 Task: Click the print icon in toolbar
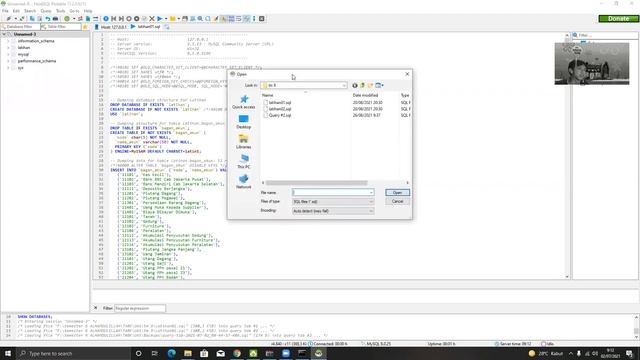click(x=56, y=19)
